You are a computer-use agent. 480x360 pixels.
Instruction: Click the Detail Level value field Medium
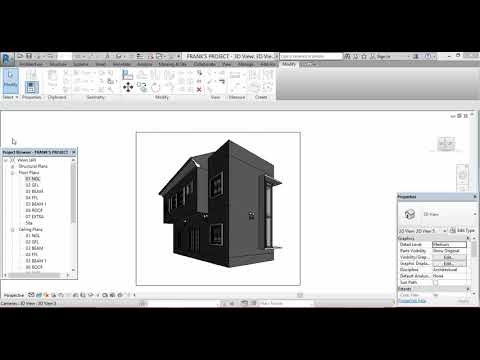pyautogui.click(x=449, y=245)
